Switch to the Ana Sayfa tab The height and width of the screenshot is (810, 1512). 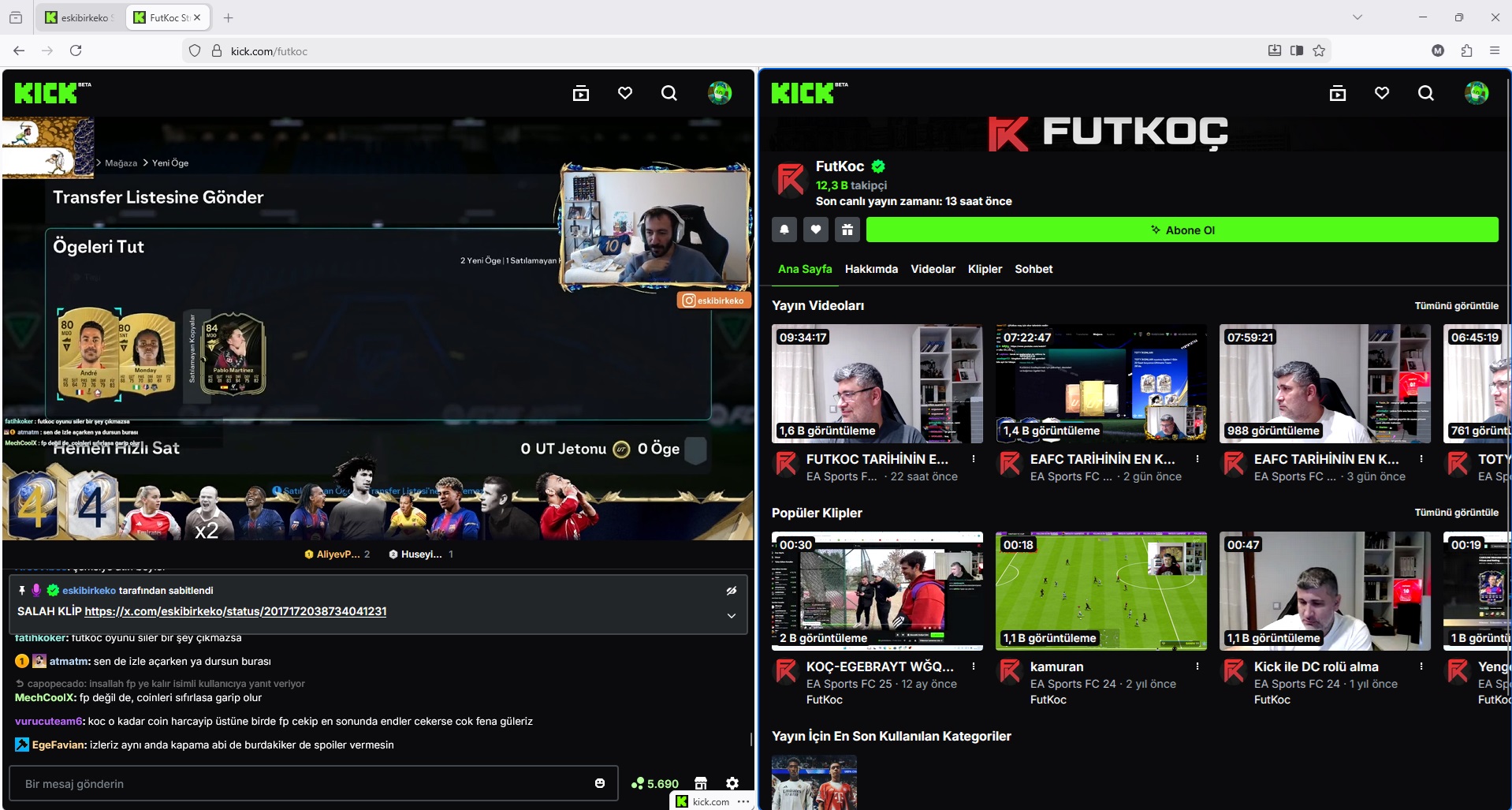coord(805,269)
